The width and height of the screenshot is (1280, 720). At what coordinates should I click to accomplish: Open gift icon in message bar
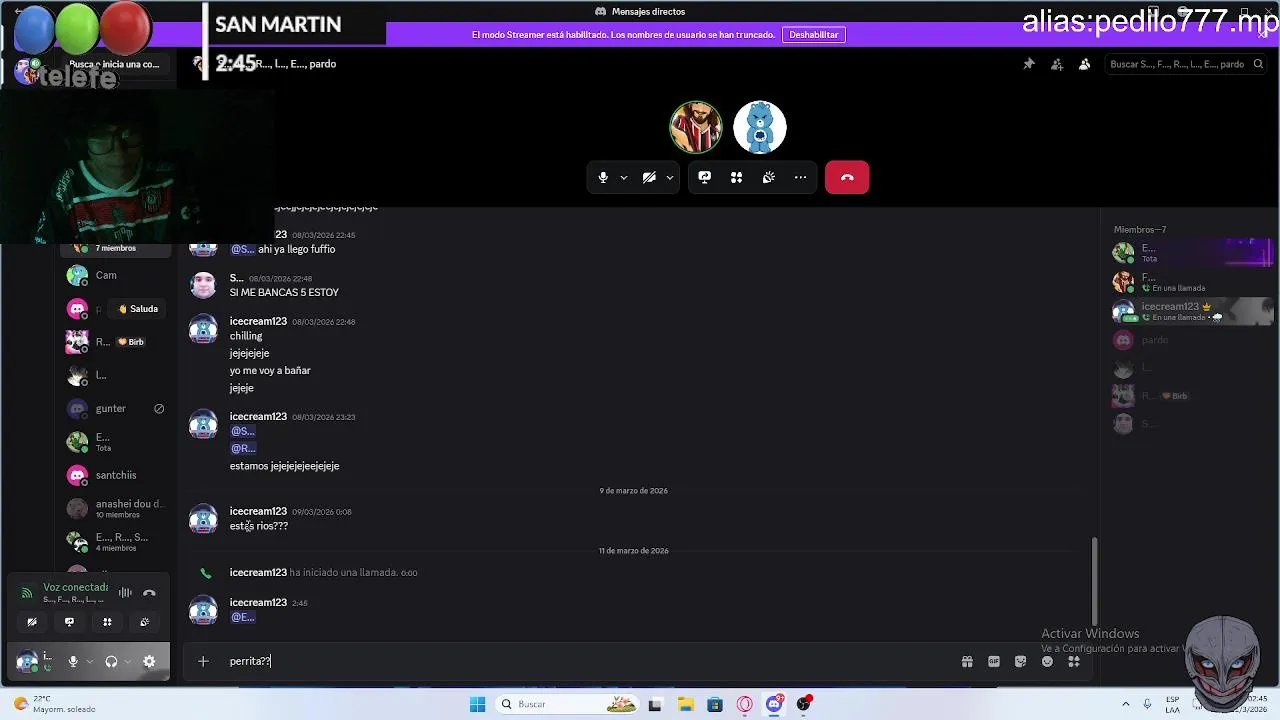967,661
